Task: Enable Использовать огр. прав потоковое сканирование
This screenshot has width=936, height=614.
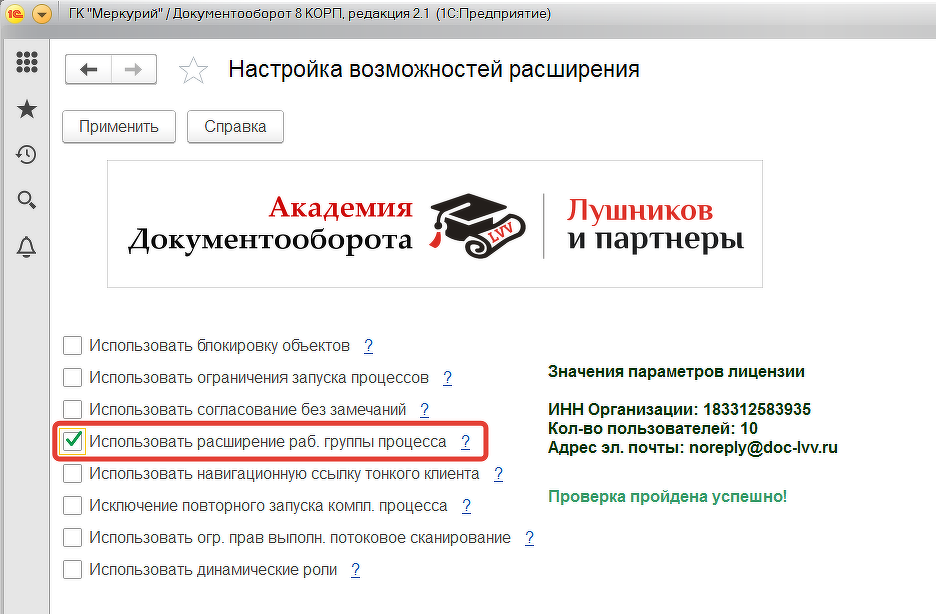Action: (x=72, y=538)
